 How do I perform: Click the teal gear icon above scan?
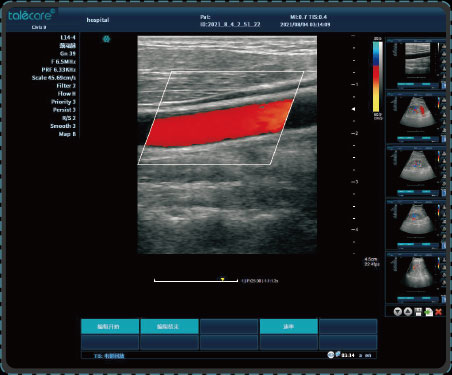(x=106, y=39)
